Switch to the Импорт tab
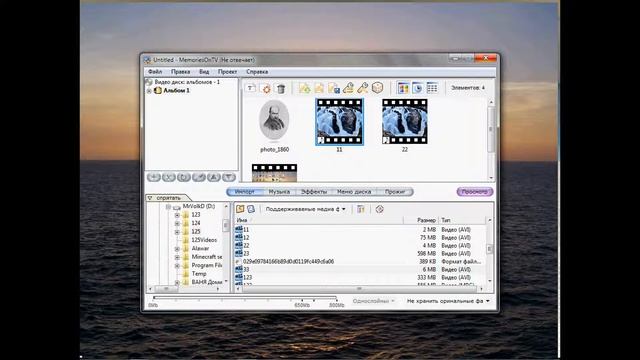640x360 pixels. (x=244, y=191)
